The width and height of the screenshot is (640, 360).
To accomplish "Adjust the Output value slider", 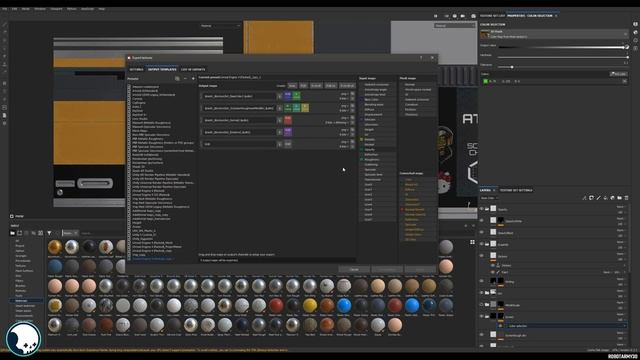I will tap(563, 47).
